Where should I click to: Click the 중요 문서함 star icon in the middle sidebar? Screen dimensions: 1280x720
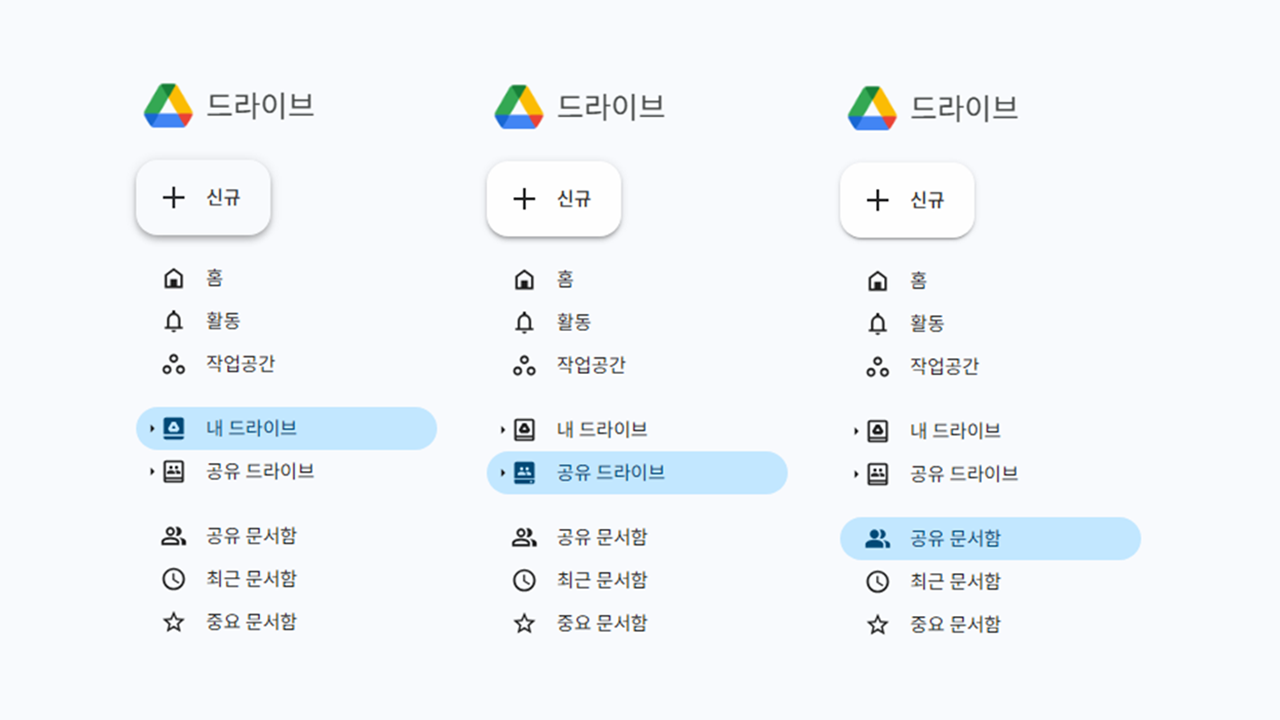[524, 623]
